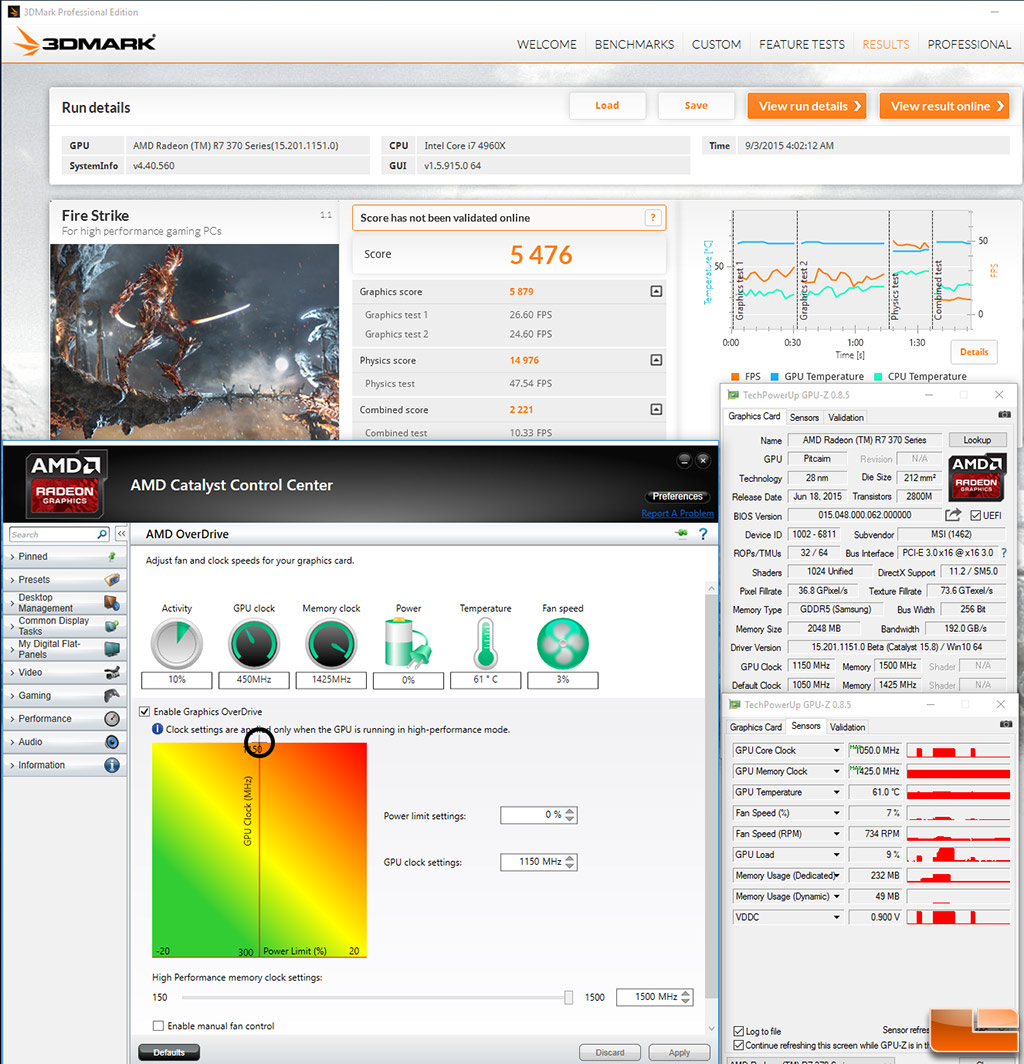Viewport: 1024px width, 1064px height.
Task: Click the Load button in Run details
Action: [607, 105]
